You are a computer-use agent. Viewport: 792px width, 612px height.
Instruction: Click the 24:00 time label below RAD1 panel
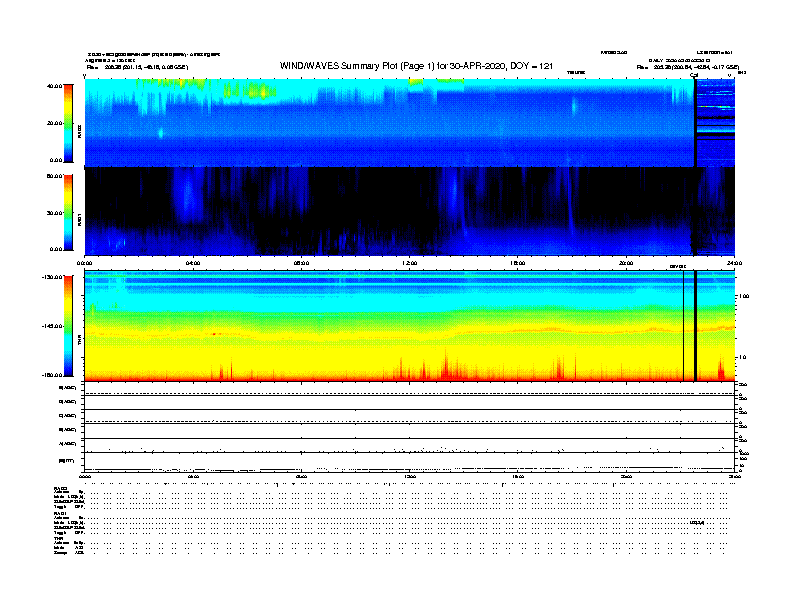[734, 263]
